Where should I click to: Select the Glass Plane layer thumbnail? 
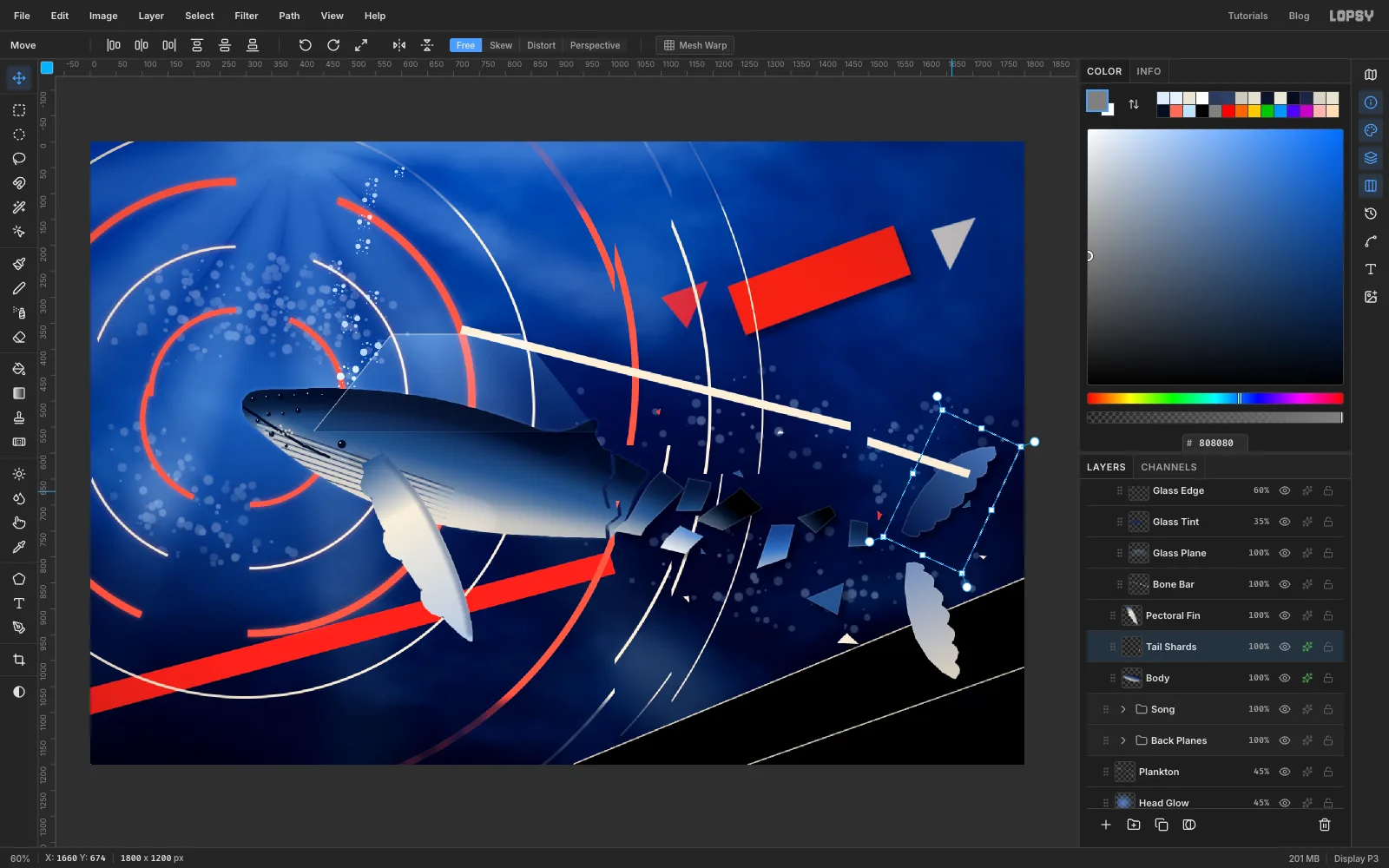coord(1138,553)
